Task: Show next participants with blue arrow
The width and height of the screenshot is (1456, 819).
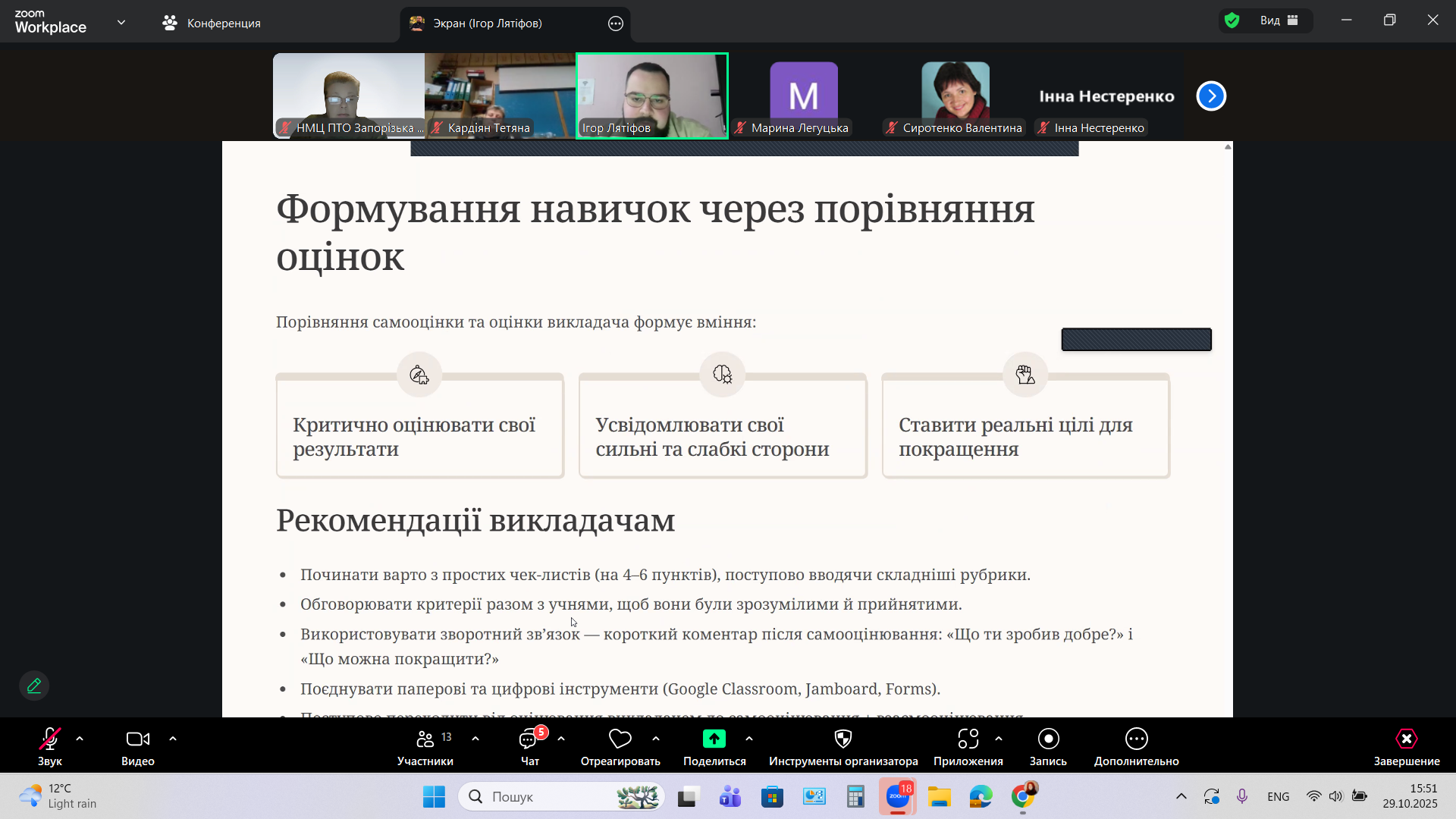Action: [x=1211, y=96]
